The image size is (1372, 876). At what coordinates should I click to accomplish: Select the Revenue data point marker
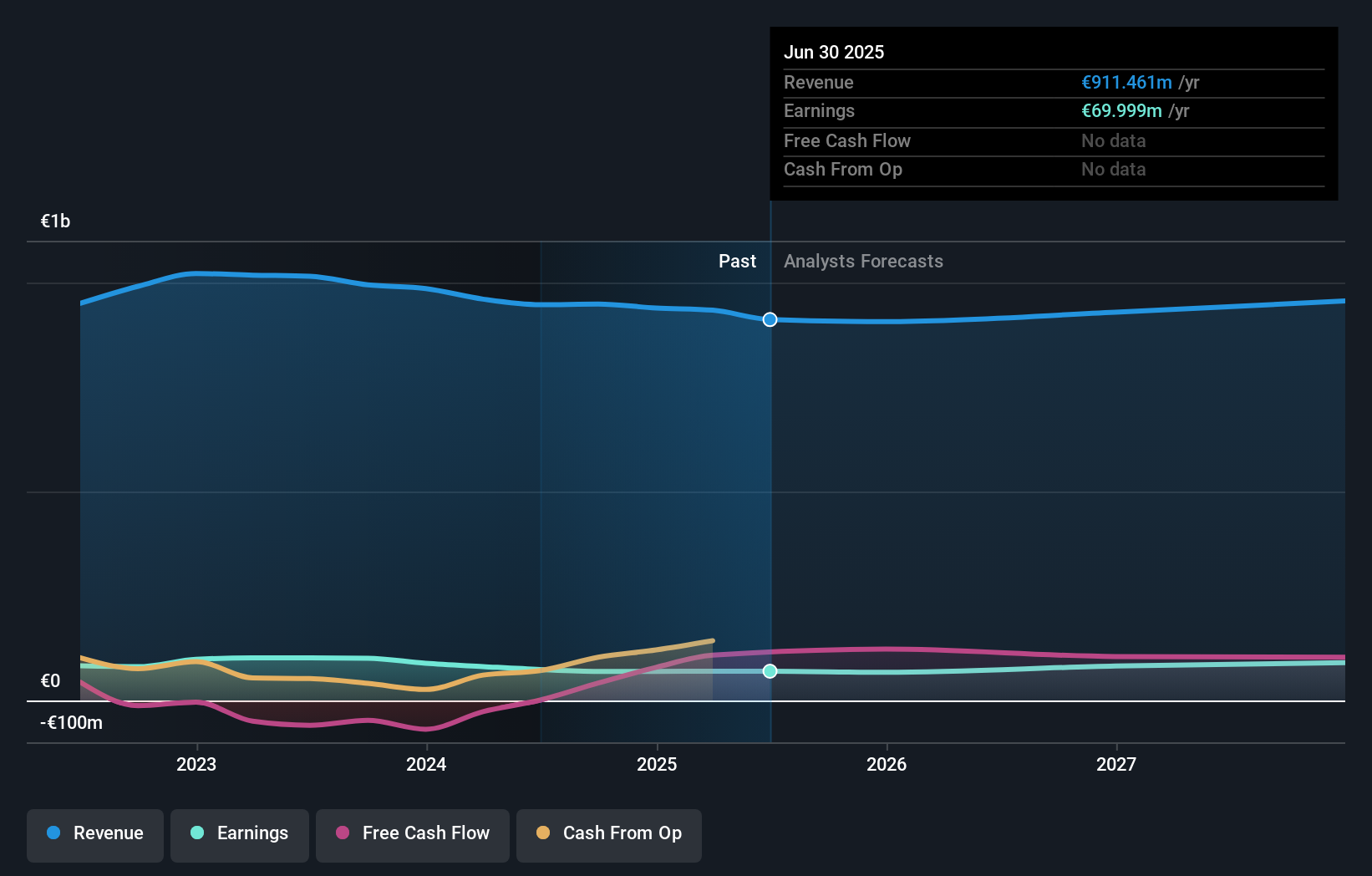point(770,319)
